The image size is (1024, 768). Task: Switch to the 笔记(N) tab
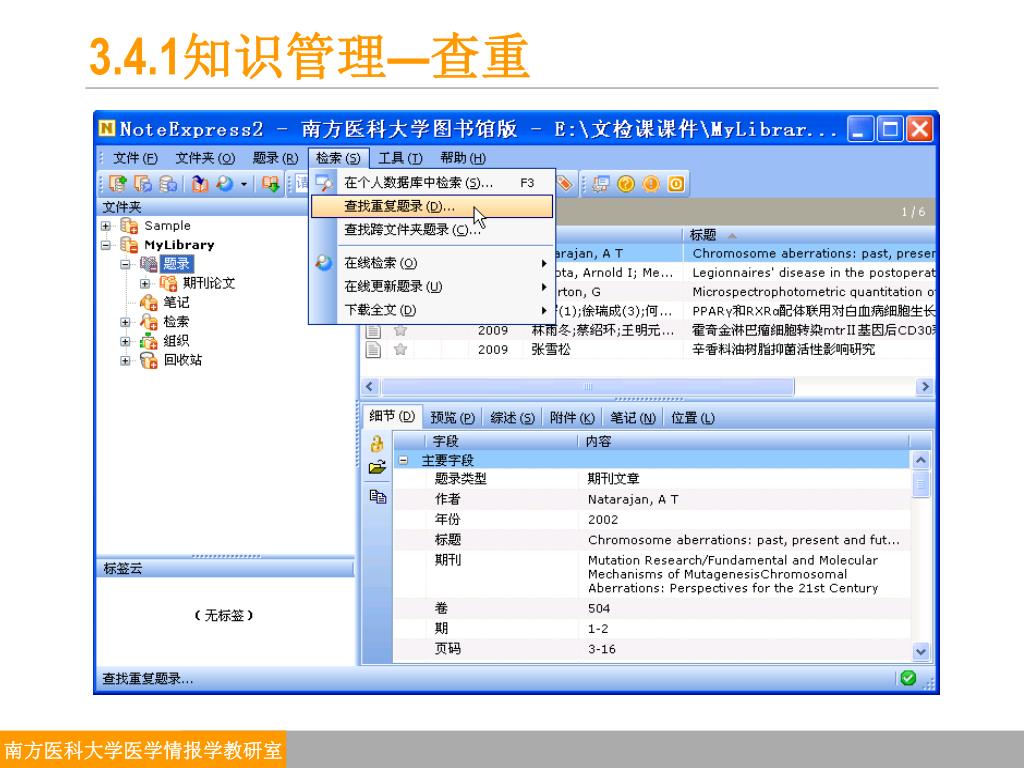pyautogui.click(x=633, y=418)
